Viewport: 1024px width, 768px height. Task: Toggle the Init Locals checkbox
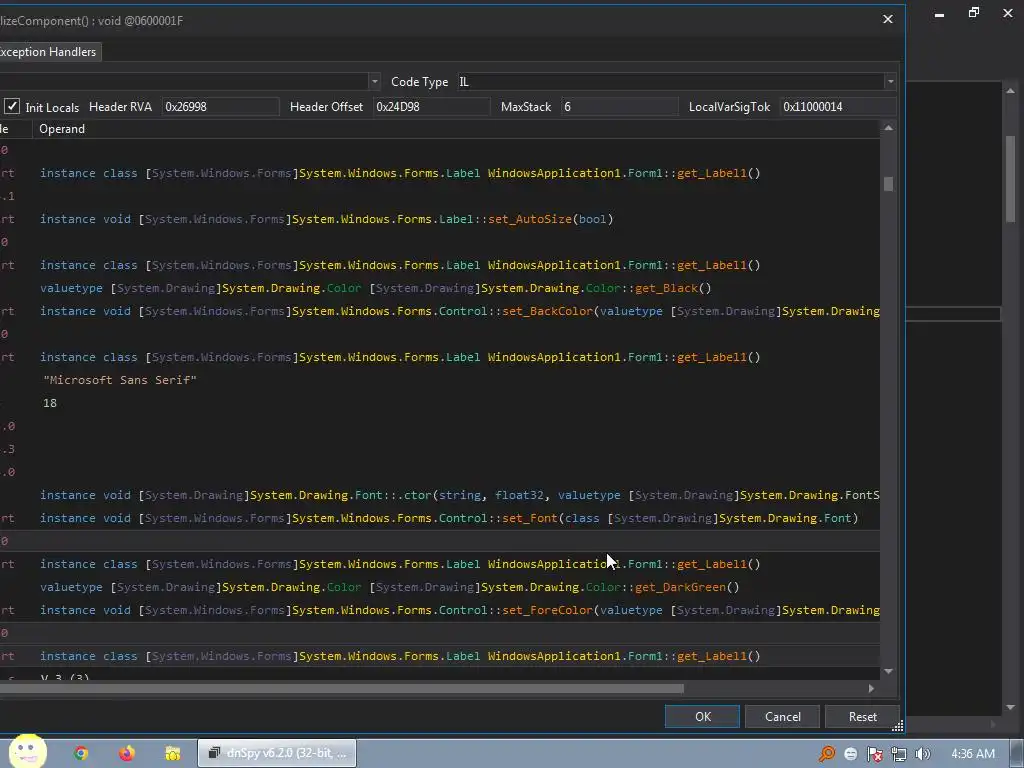[x=12, y=106]
